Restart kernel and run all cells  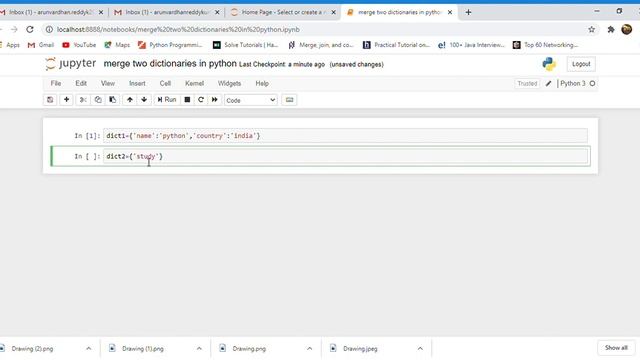214,100
